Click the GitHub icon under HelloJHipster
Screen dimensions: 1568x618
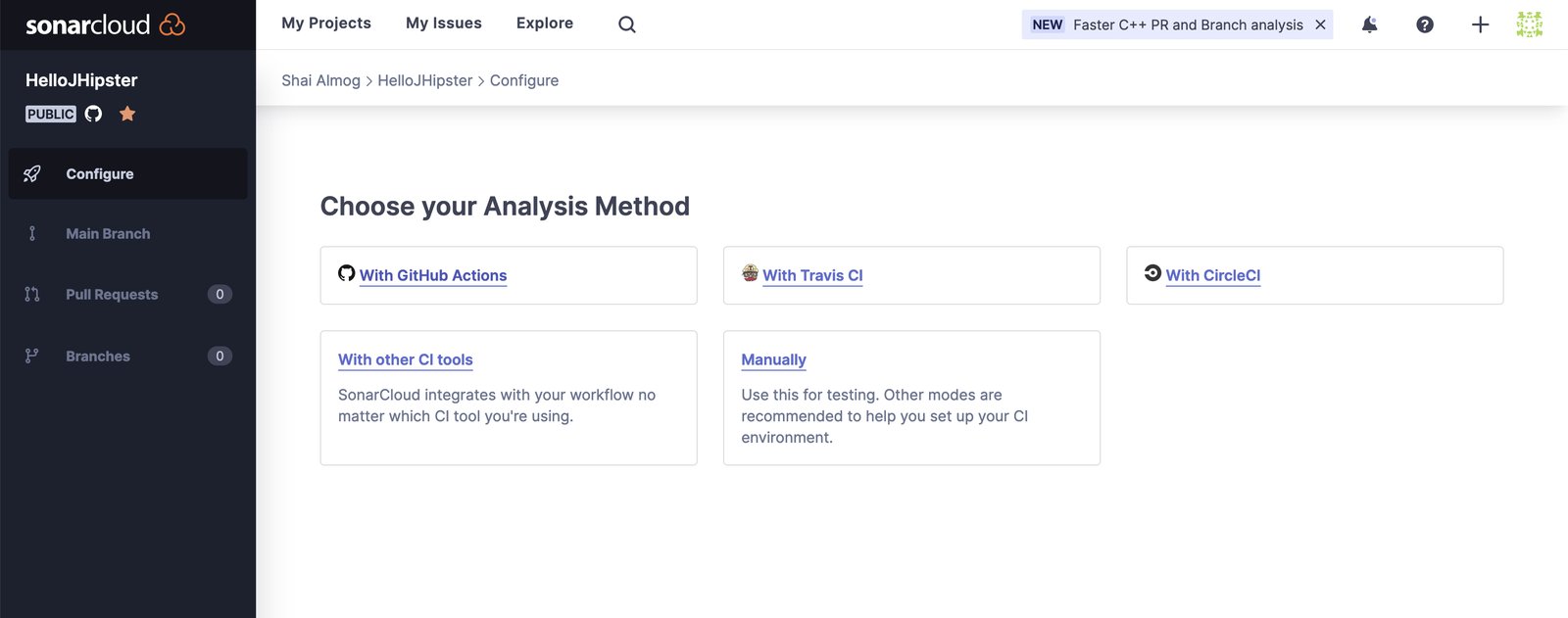(x=93, y=114)
